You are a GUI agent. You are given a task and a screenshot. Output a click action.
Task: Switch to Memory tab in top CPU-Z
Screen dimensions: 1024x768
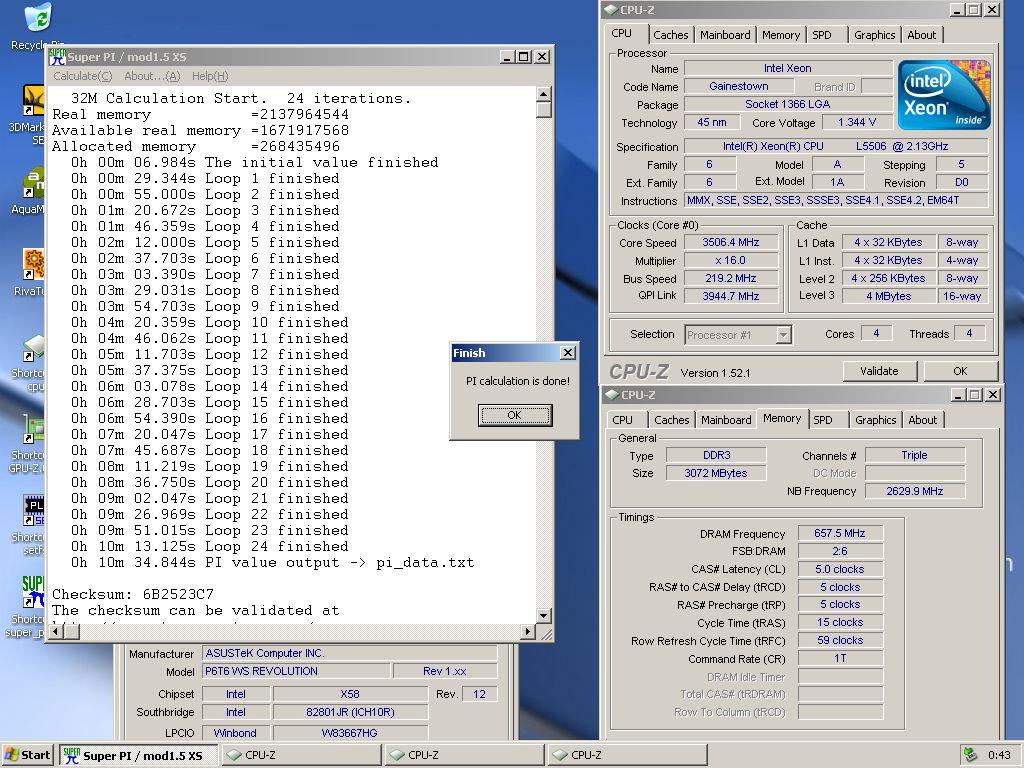click(780, 35)
